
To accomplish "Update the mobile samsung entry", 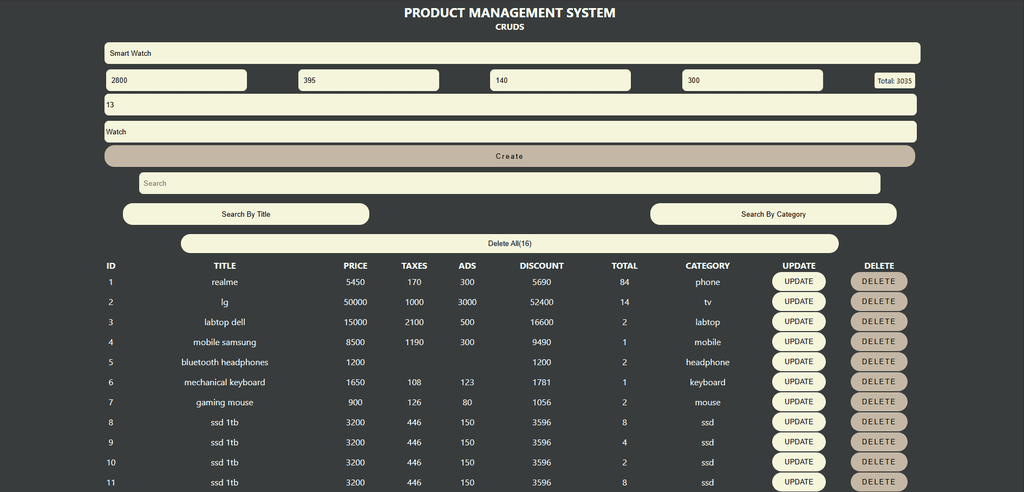I will [x=798, y=342].
